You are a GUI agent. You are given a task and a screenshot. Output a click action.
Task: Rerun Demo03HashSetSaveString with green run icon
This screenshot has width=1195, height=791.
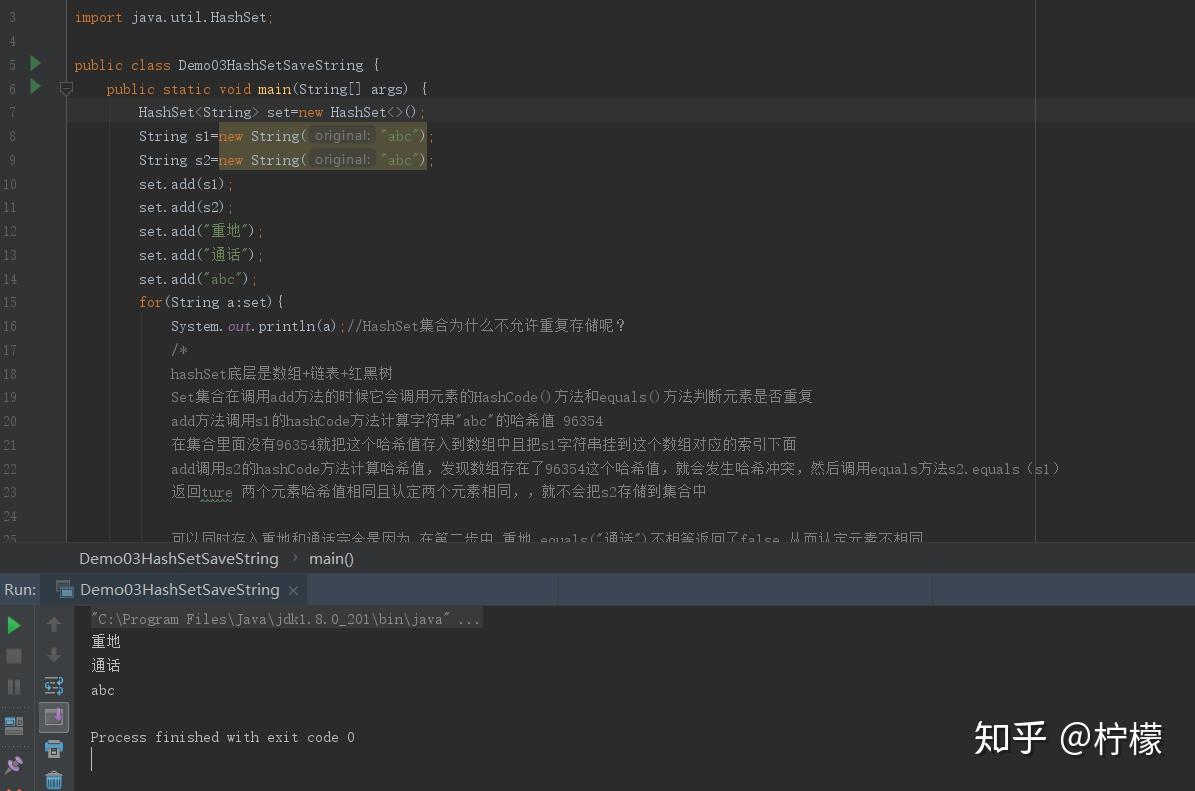click(x=14, y=624)
